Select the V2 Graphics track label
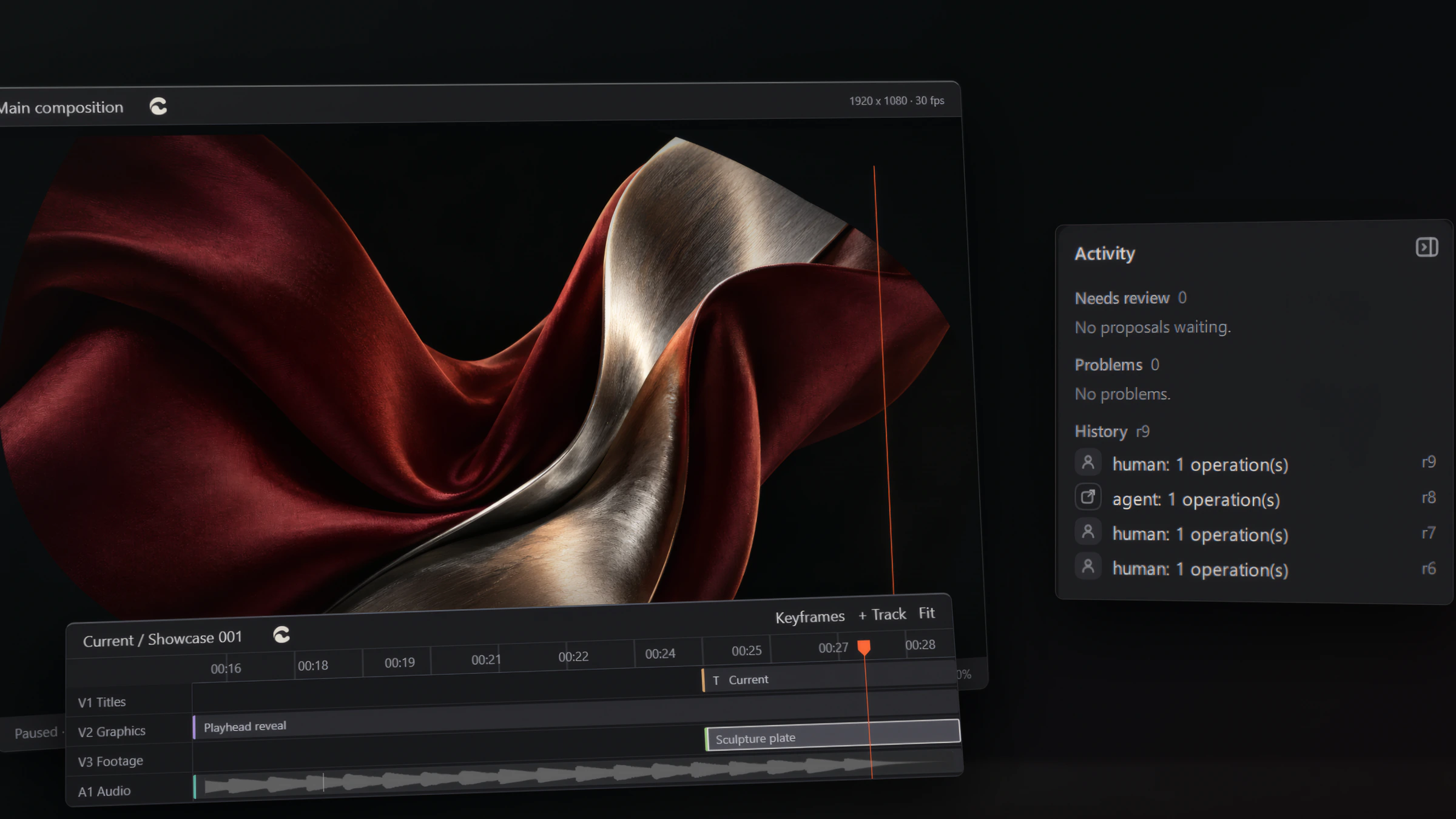The height and width of the screenshot is (819, 1456). (112, 731)
